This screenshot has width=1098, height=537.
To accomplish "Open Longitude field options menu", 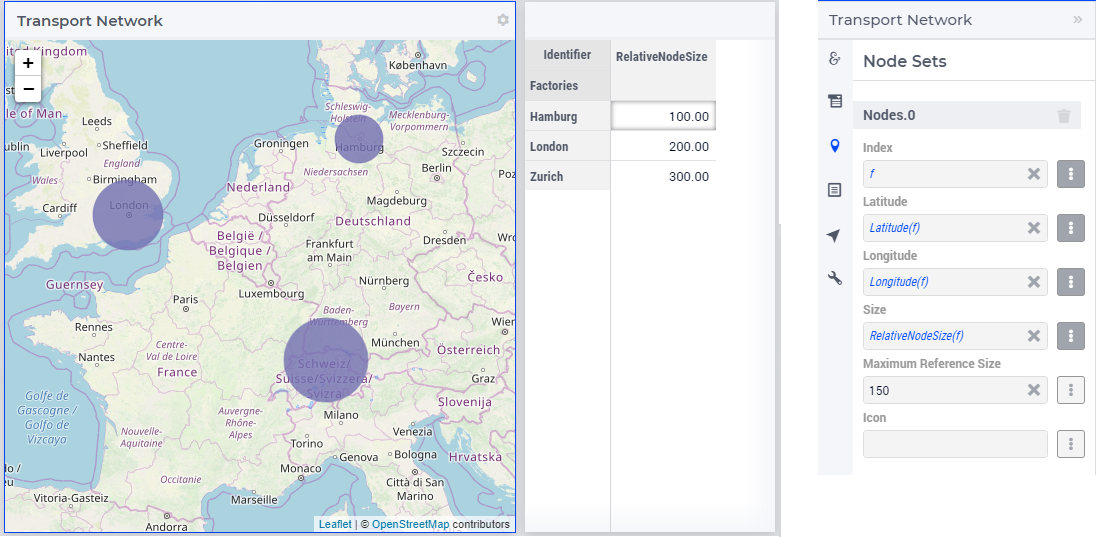I will point(1071,282).
